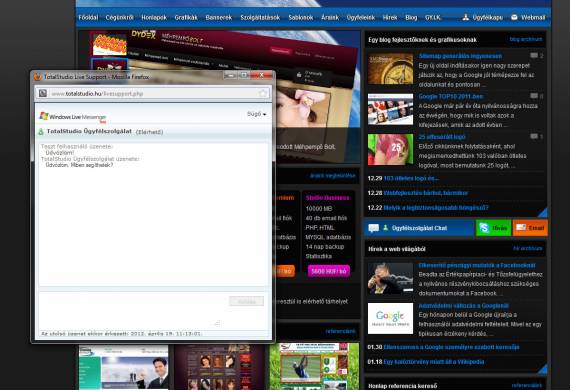
Task: Open the 12.29 blog entry link
Action: tap(411, 178)
